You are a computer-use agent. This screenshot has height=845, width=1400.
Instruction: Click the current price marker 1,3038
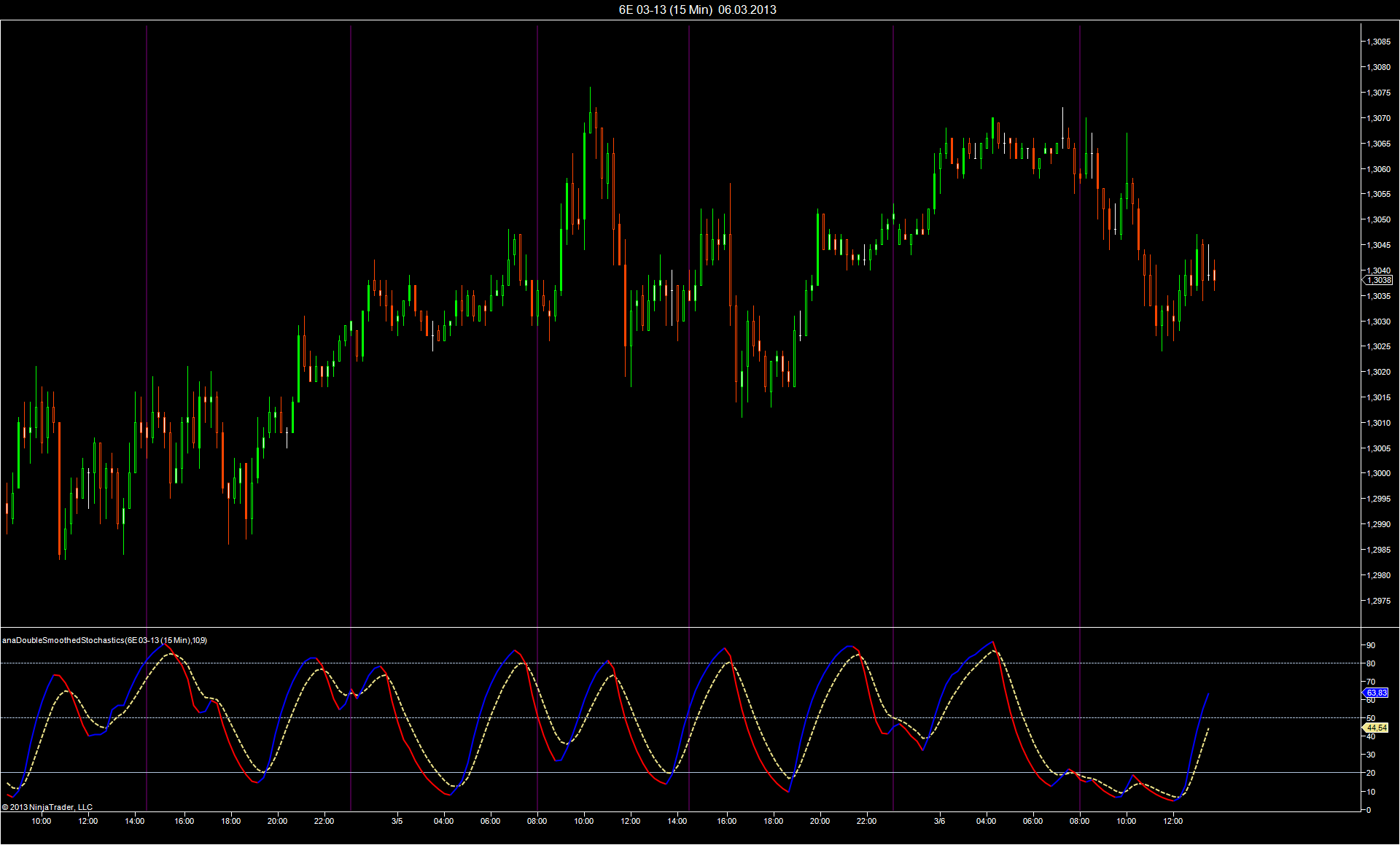pos(1377,280)
